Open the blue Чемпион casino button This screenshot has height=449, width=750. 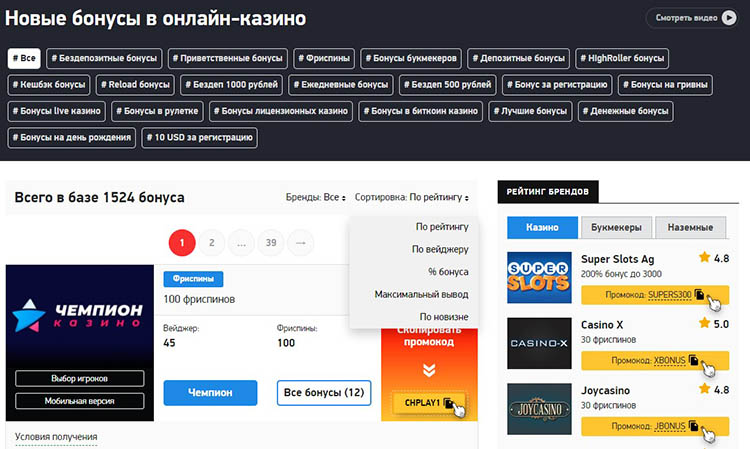210,393
